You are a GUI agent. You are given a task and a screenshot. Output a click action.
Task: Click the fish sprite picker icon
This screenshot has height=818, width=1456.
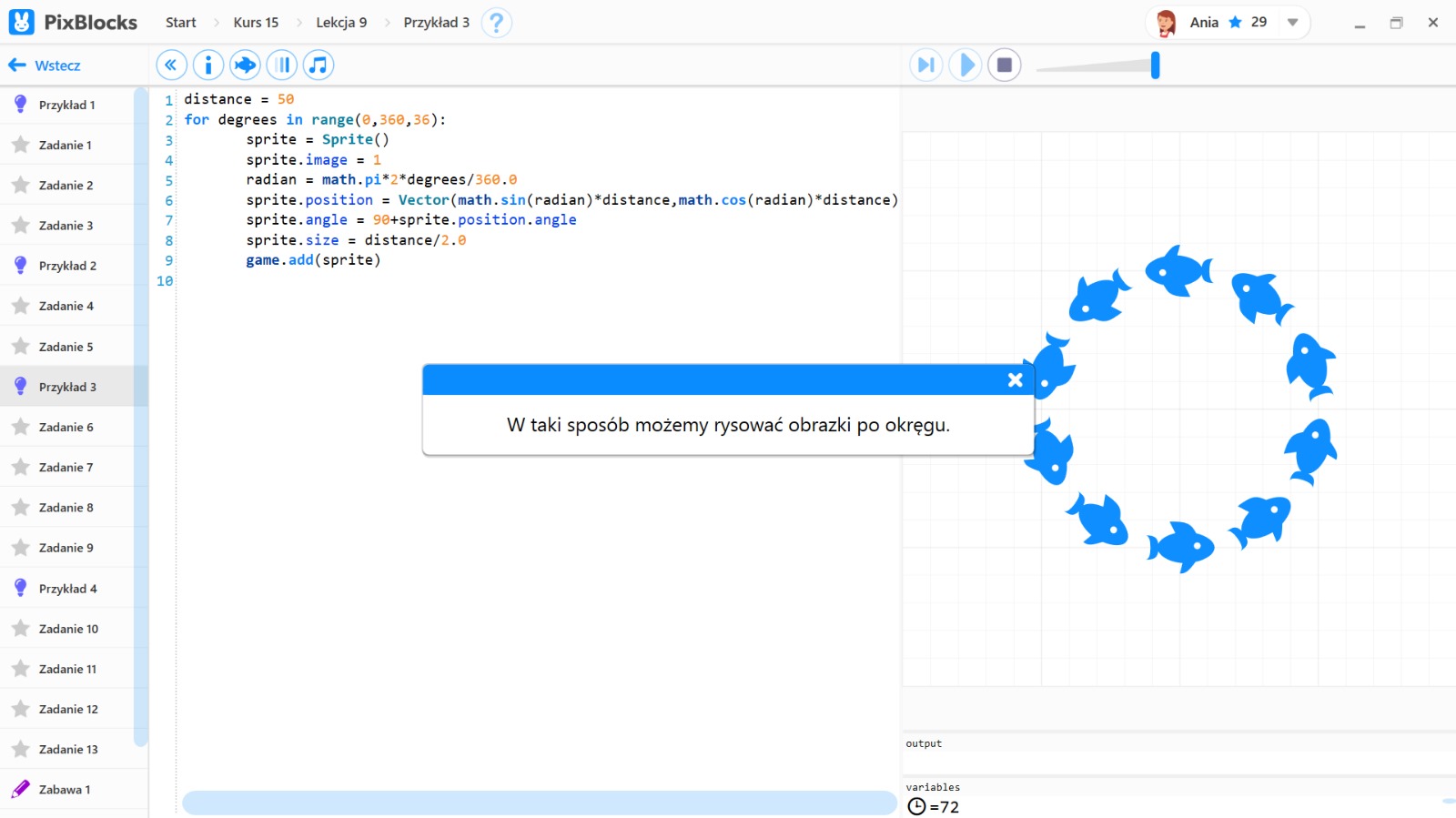point(245,65)
